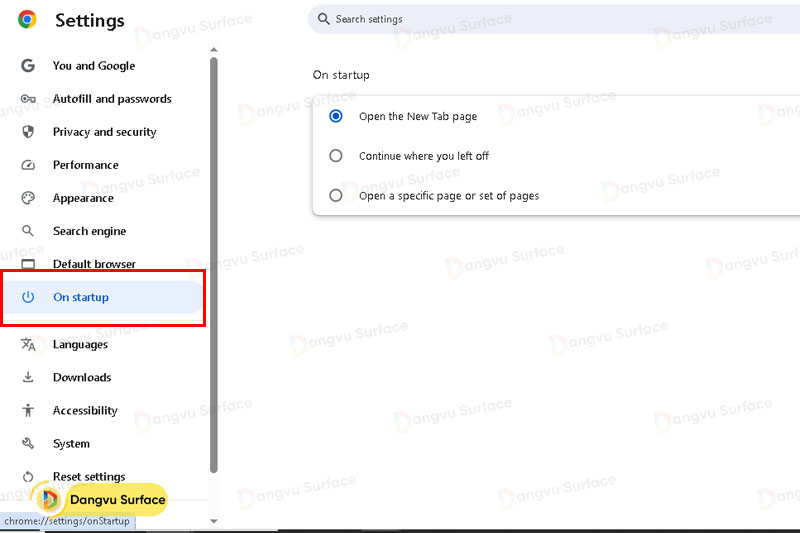Click the Languages translate icon

pos(28,345)
